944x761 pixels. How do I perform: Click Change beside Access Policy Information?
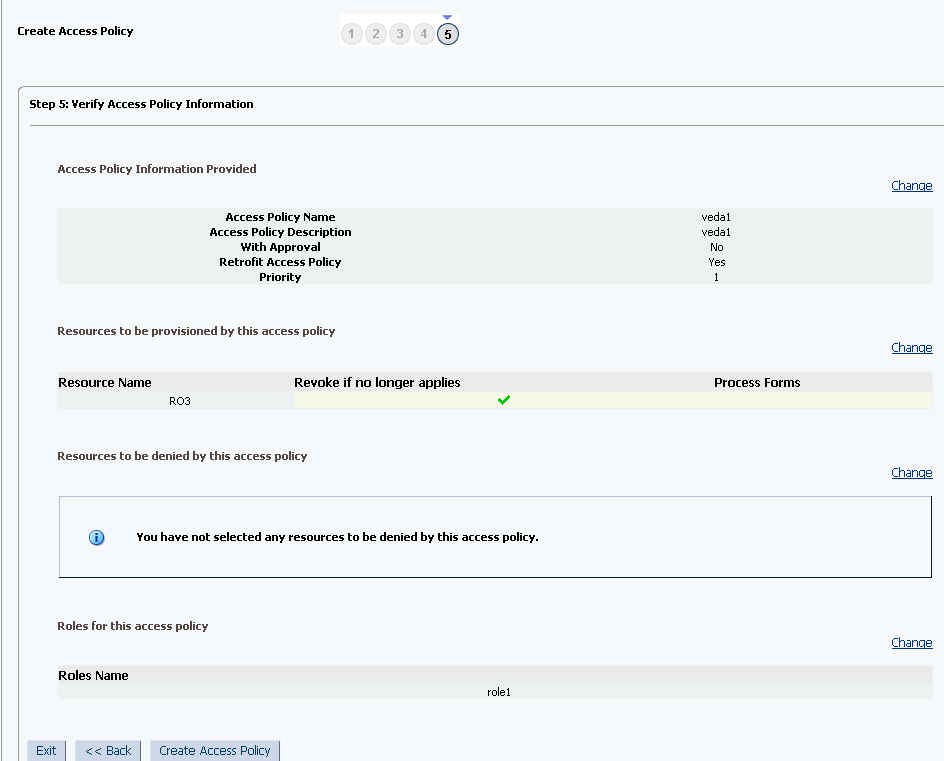pos(911,185)
